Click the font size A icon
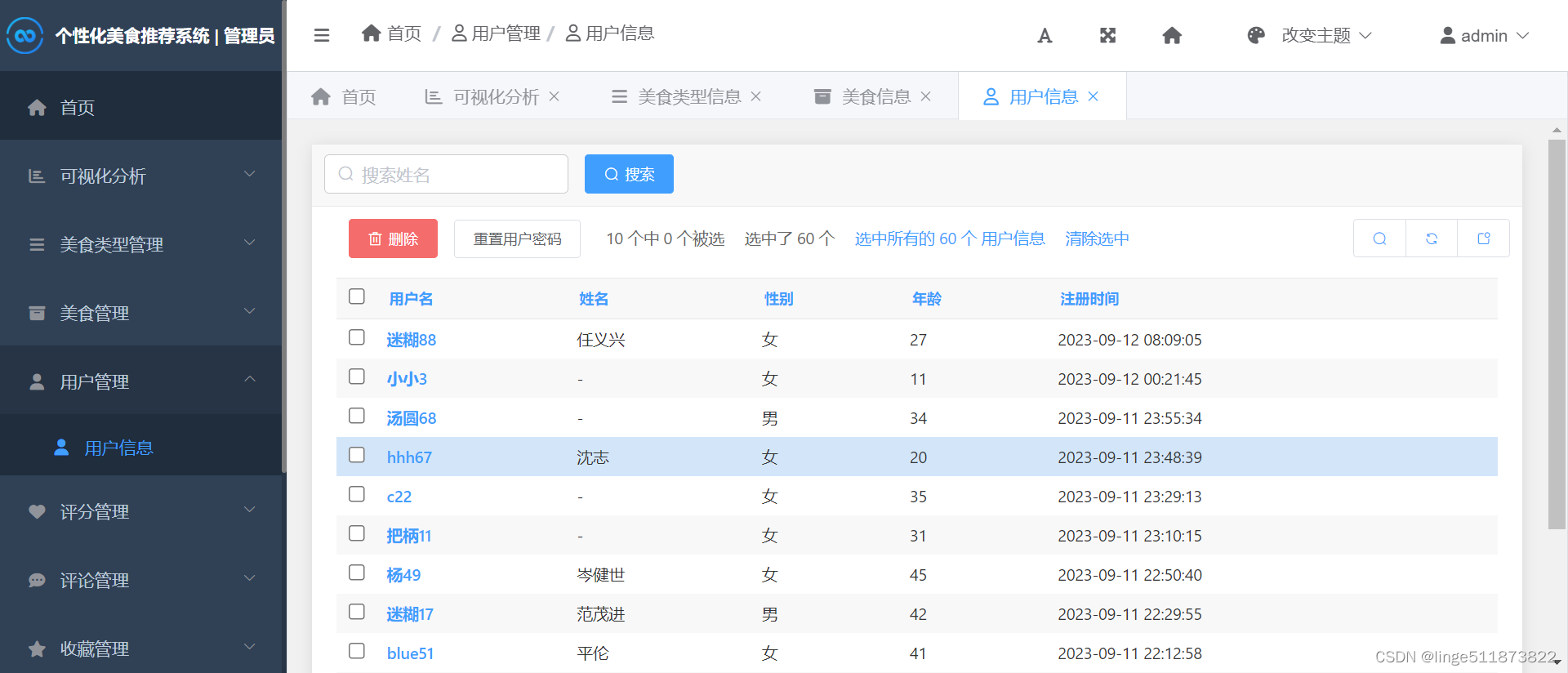 click(x=1045, y=35)
